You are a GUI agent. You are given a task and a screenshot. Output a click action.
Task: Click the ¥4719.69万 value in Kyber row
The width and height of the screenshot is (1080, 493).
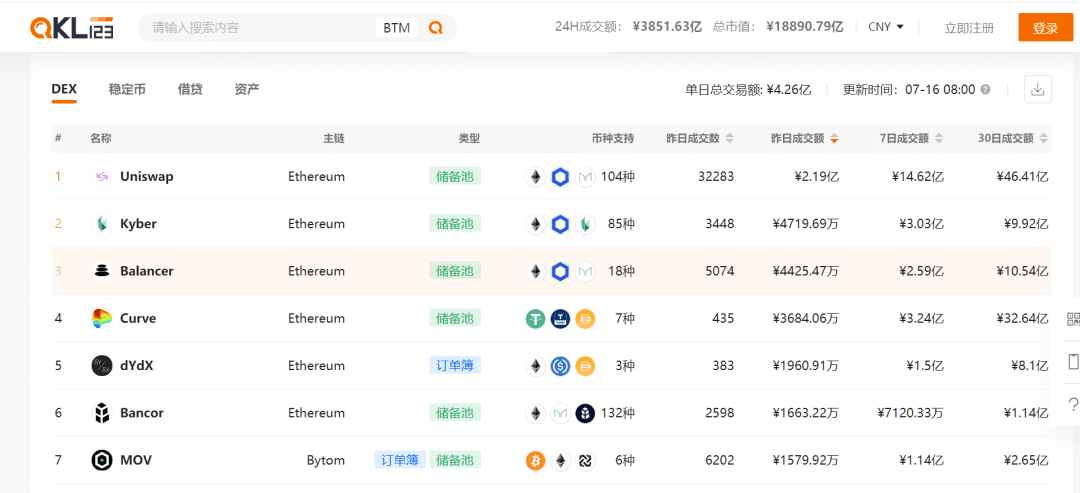click(x=806, y=224)
